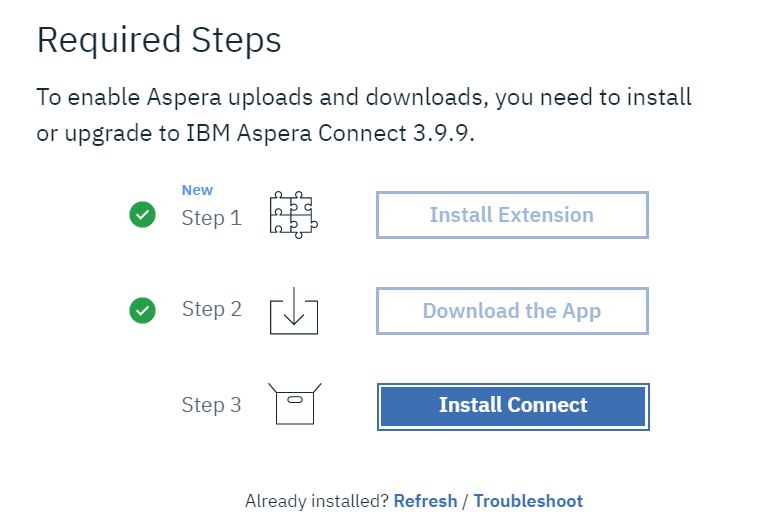Click the green checkmark beside Step 2
This screenshot has width=775, height=532.
[143, 311]
